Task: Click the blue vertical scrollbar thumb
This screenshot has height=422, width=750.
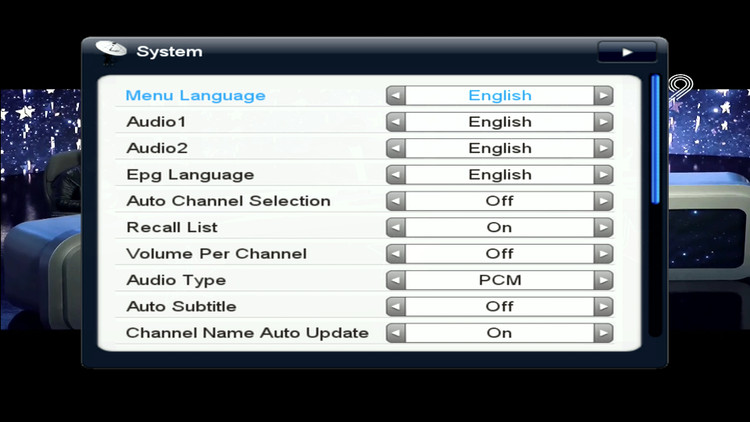Action: point(656,140)
